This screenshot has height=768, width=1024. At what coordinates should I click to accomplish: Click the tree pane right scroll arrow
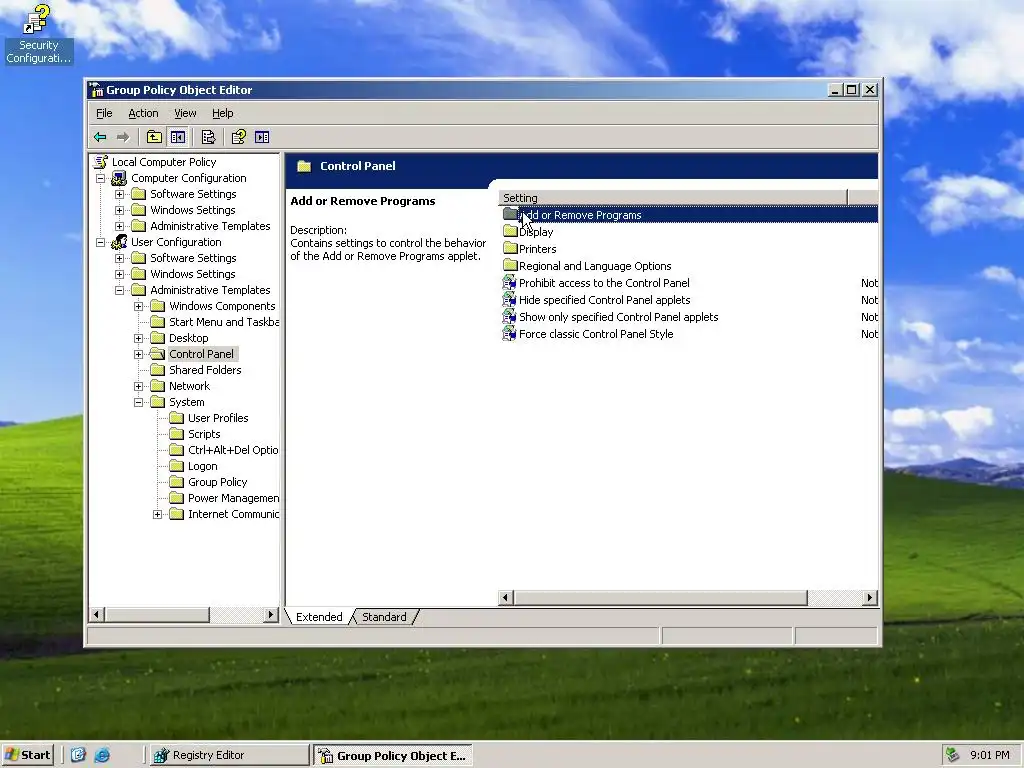(x=271, y=615)
